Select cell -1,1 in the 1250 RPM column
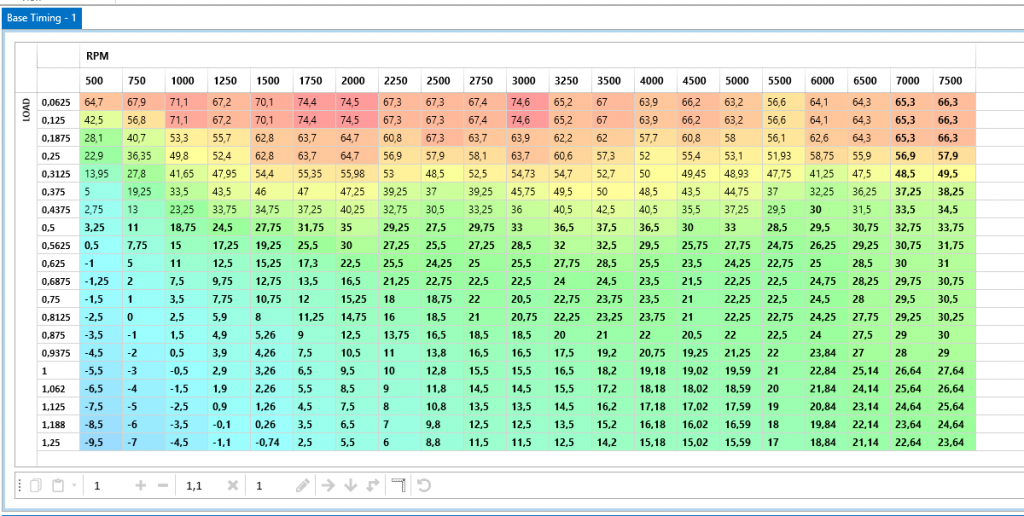 tap(229, 442)
